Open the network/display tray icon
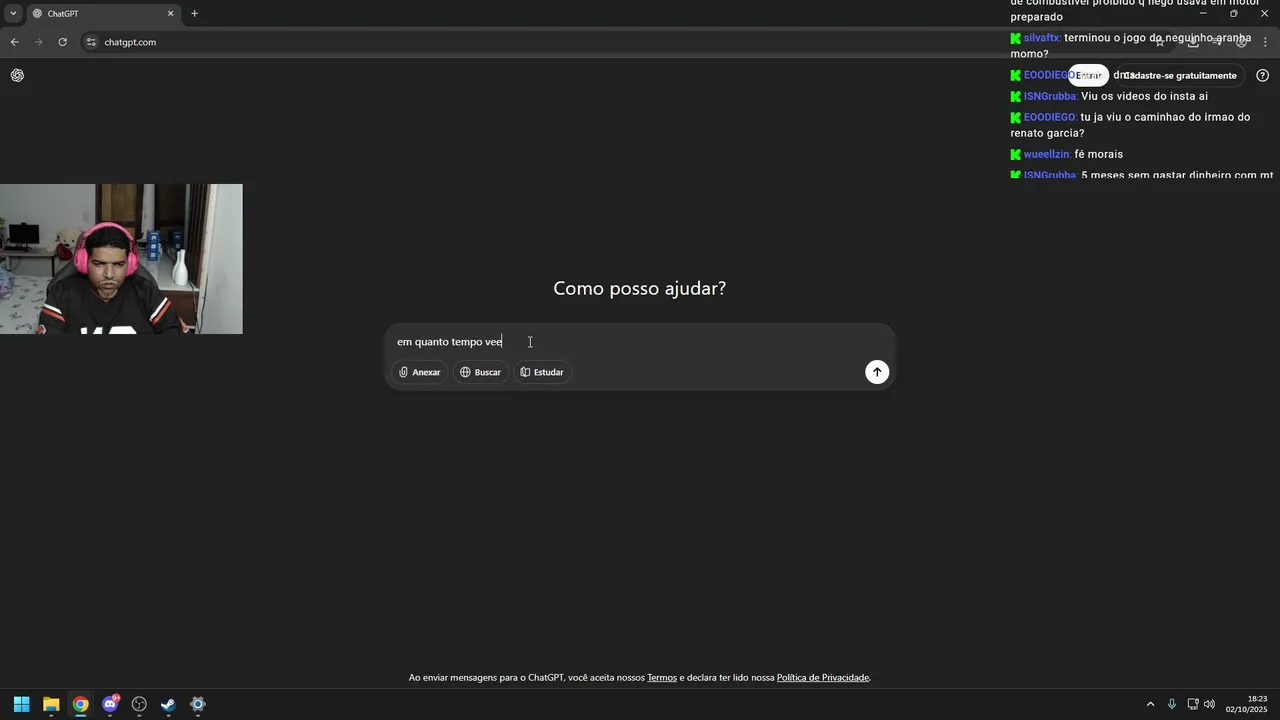 [x=1193, y=704]
